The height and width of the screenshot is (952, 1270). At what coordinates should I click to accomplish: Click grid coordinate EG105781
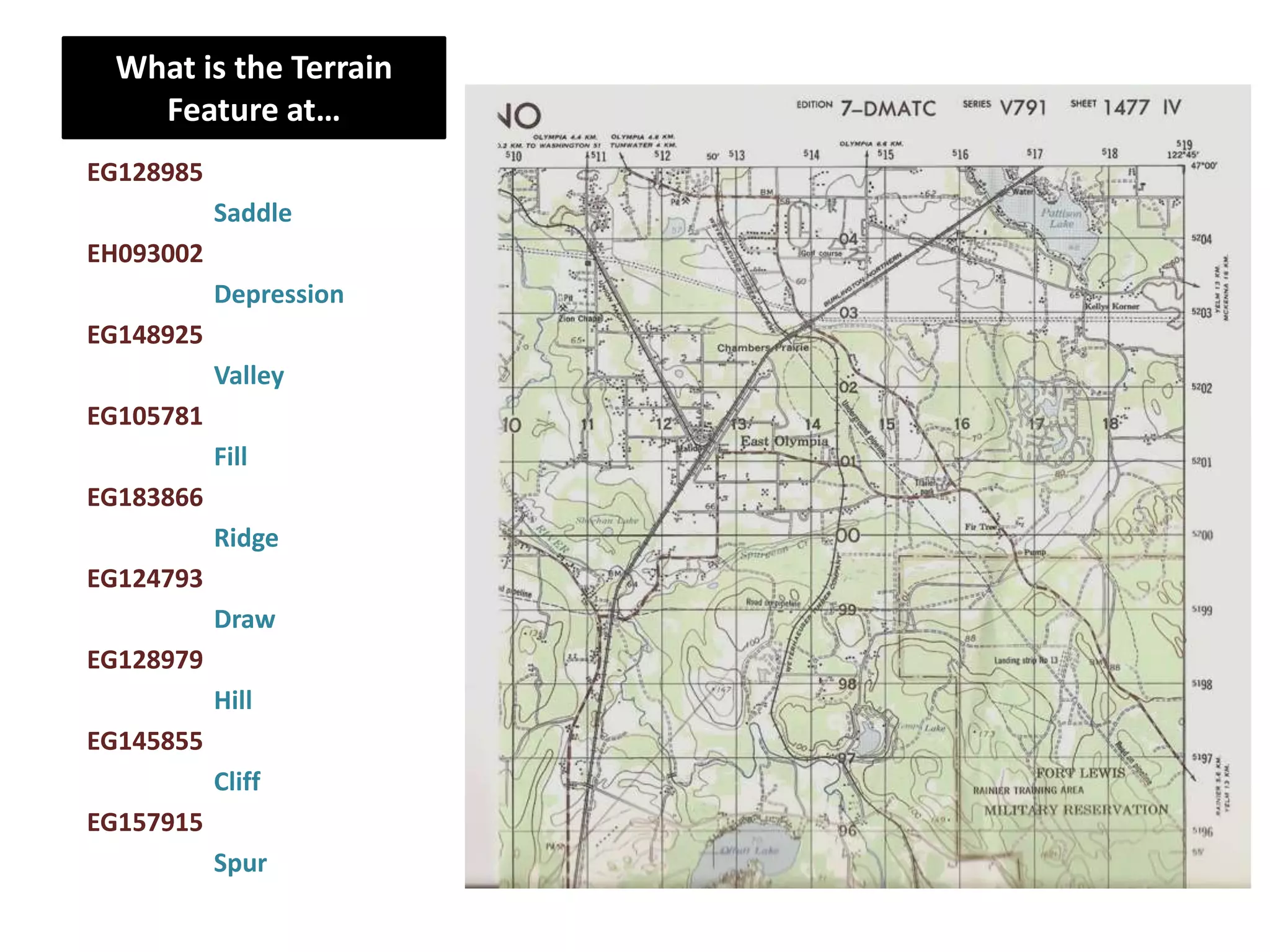click(144, 416)
